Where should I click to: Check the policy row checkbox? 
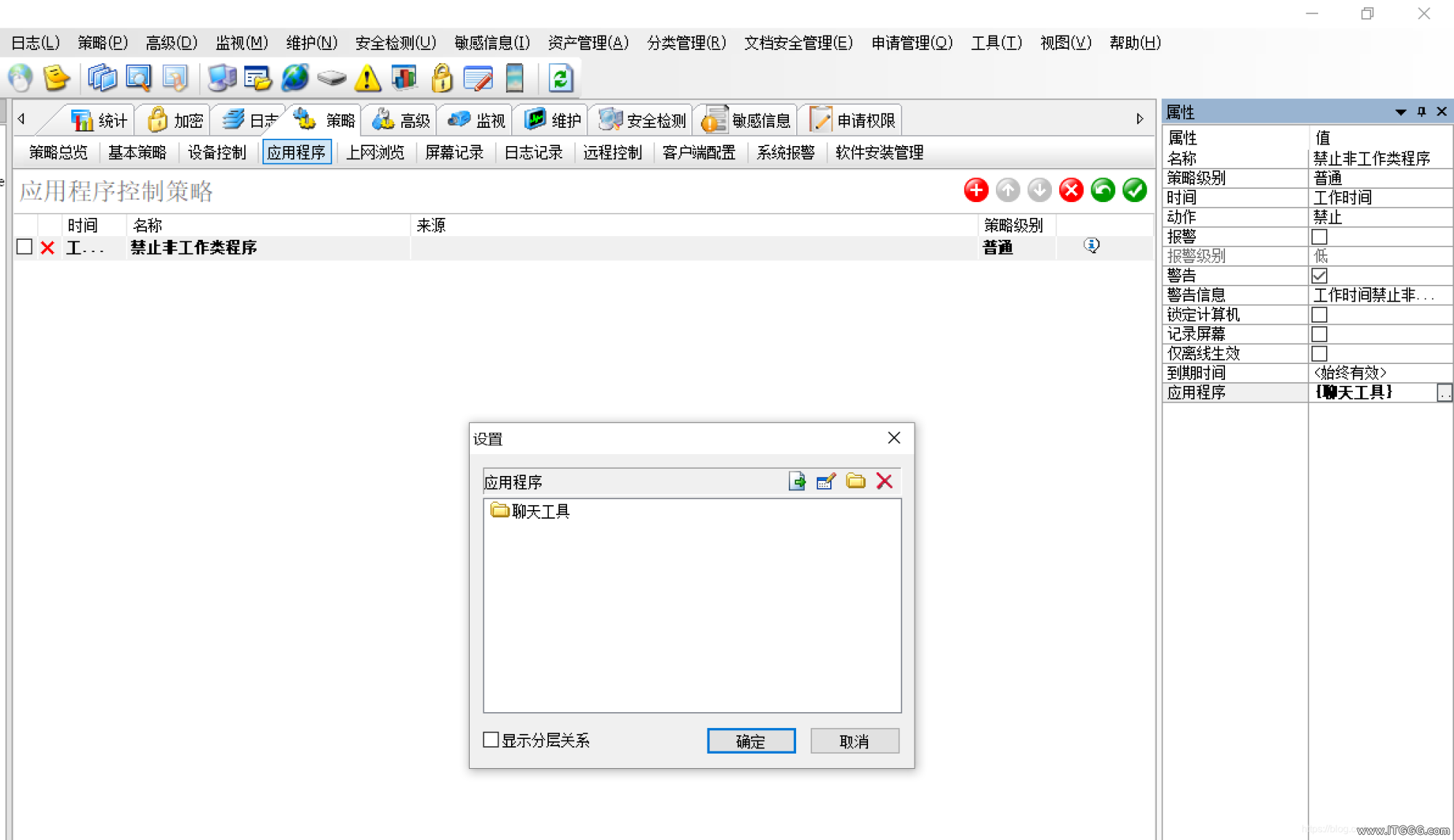tap(25, 247)
